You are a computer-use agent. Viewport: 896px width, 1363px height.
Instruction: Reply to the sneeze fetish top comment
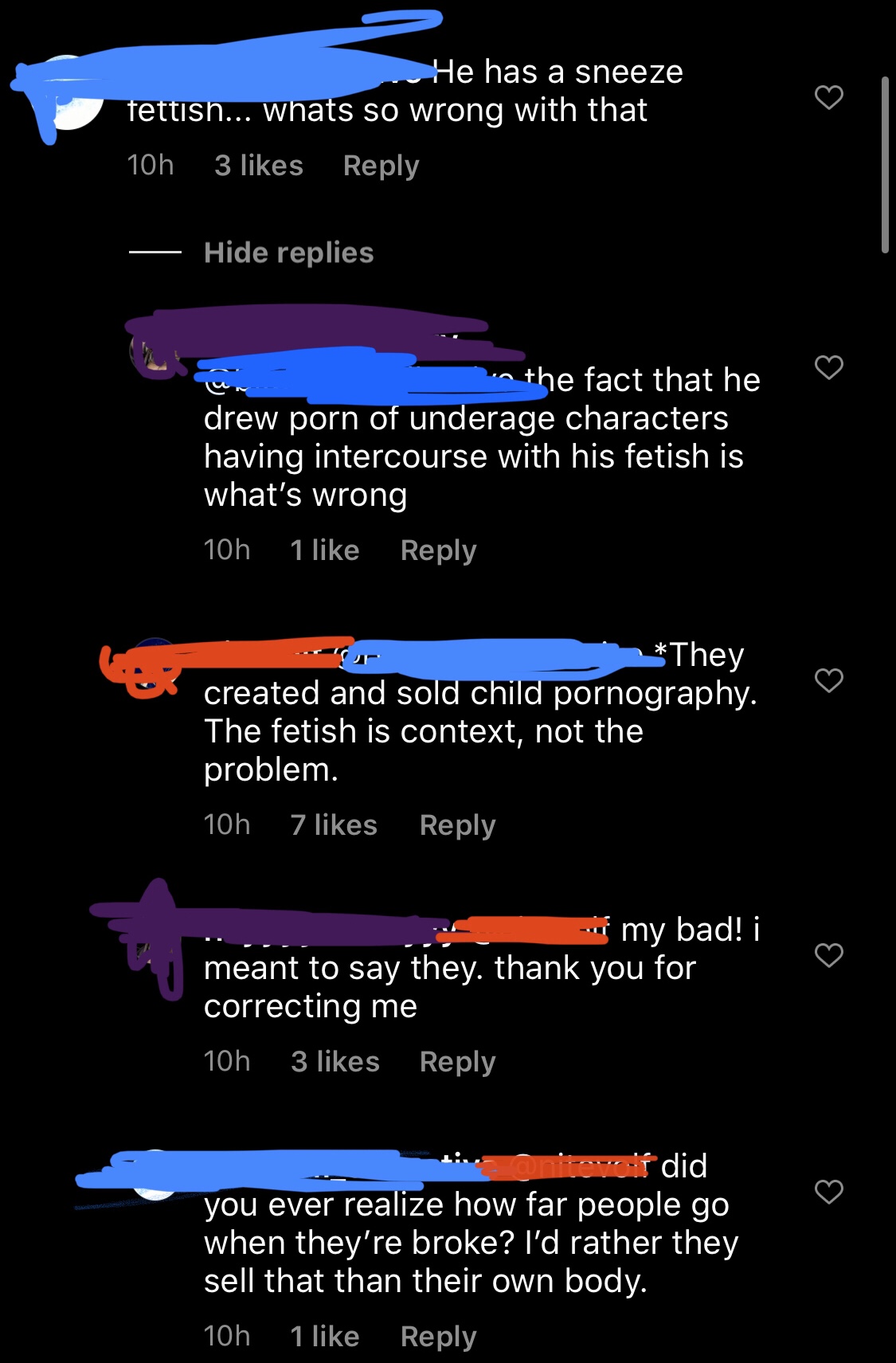[381, 166]
